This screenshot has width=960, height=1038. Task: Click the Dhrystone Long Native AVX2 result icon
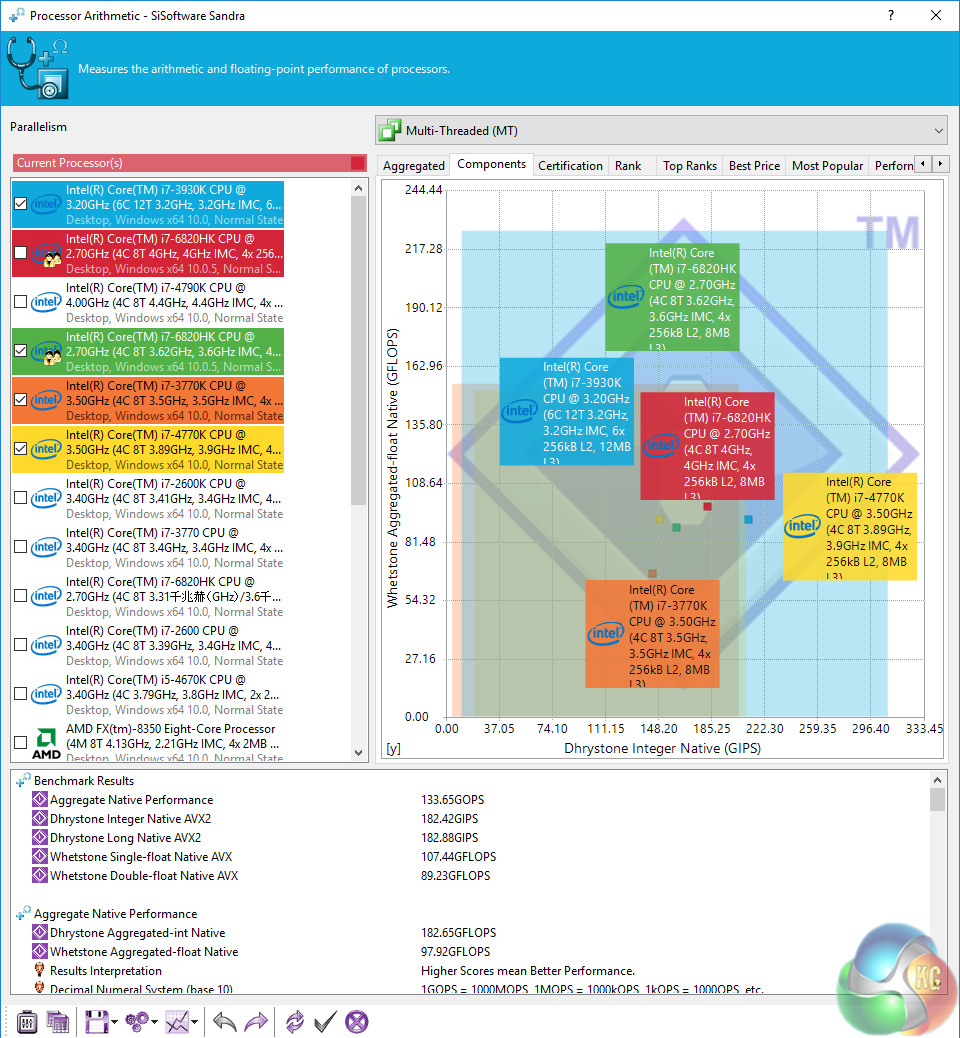40,837
